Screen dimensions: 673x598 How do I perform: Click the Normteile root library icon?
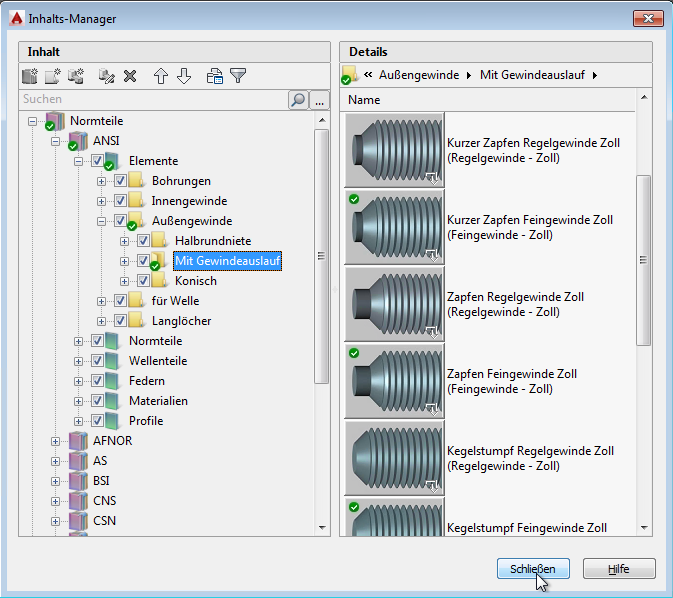[x=55, y=121]
